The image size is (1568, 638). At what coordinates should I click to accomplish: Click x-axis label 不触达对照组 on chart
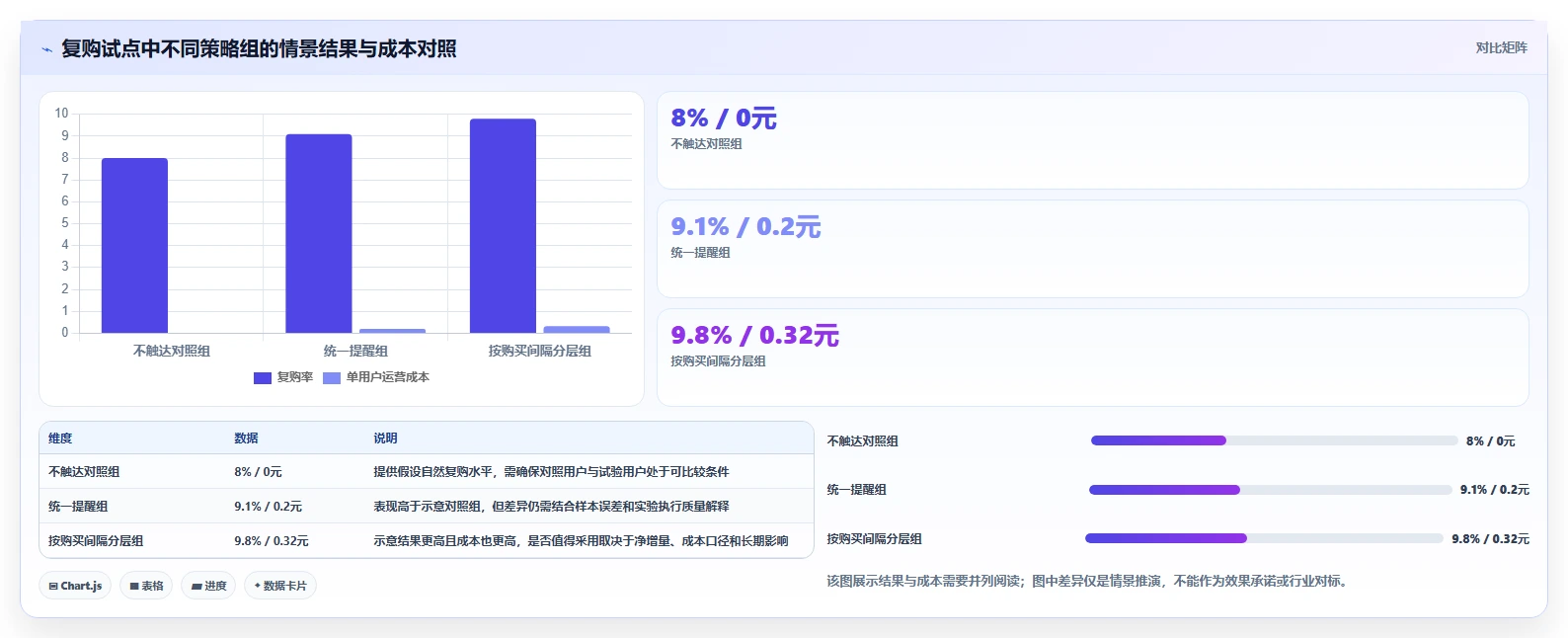click(x=172, y=351)
